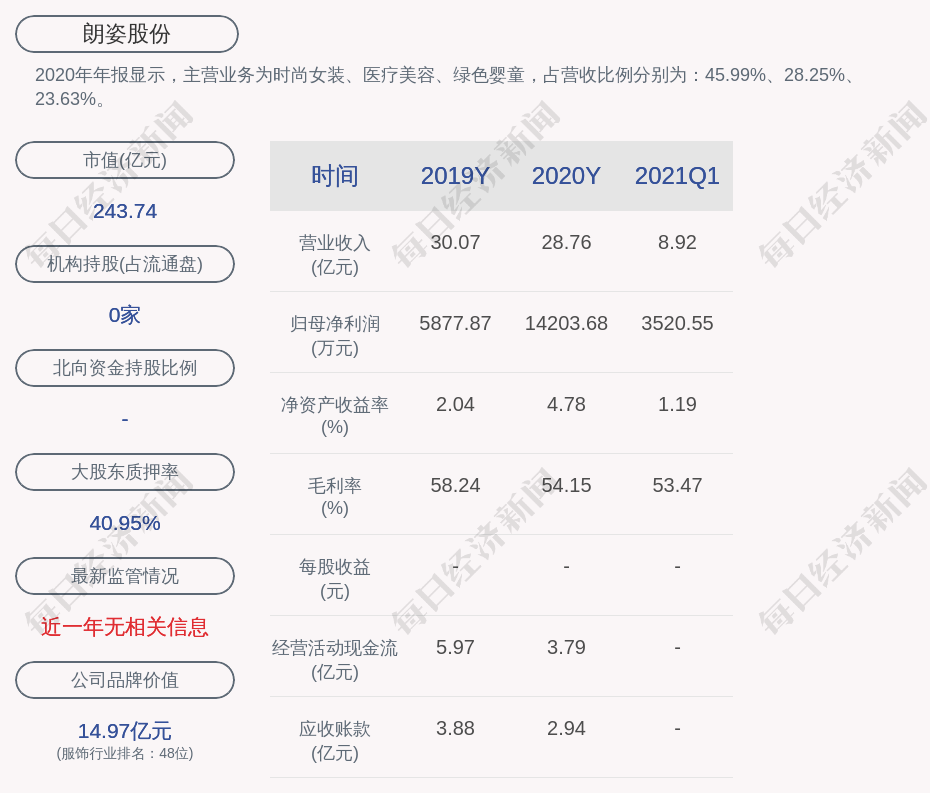This screenshot has width=930, height=793.
Task: Click the 归母净利润(万元) row label
Action: [335, 336]
